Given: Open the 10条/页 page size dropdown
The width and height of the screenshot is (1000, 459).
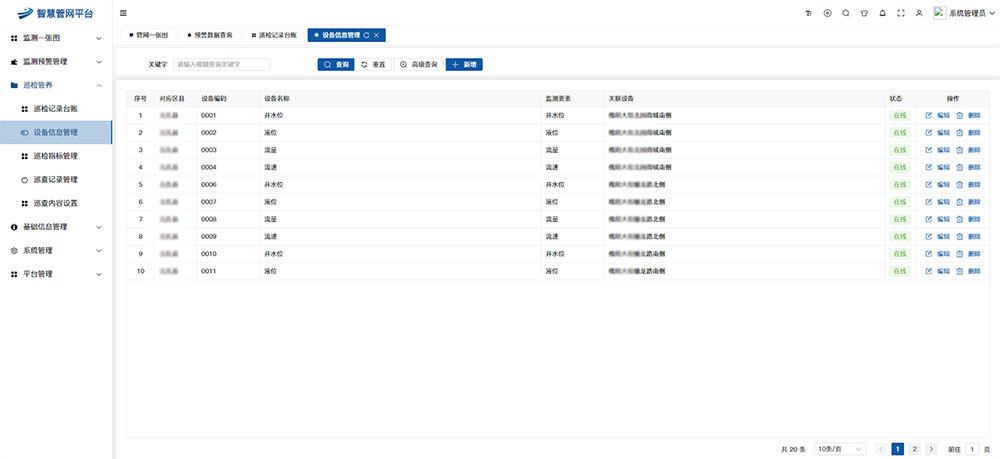Looking at the screenshot, I should [x=840, y=450].
